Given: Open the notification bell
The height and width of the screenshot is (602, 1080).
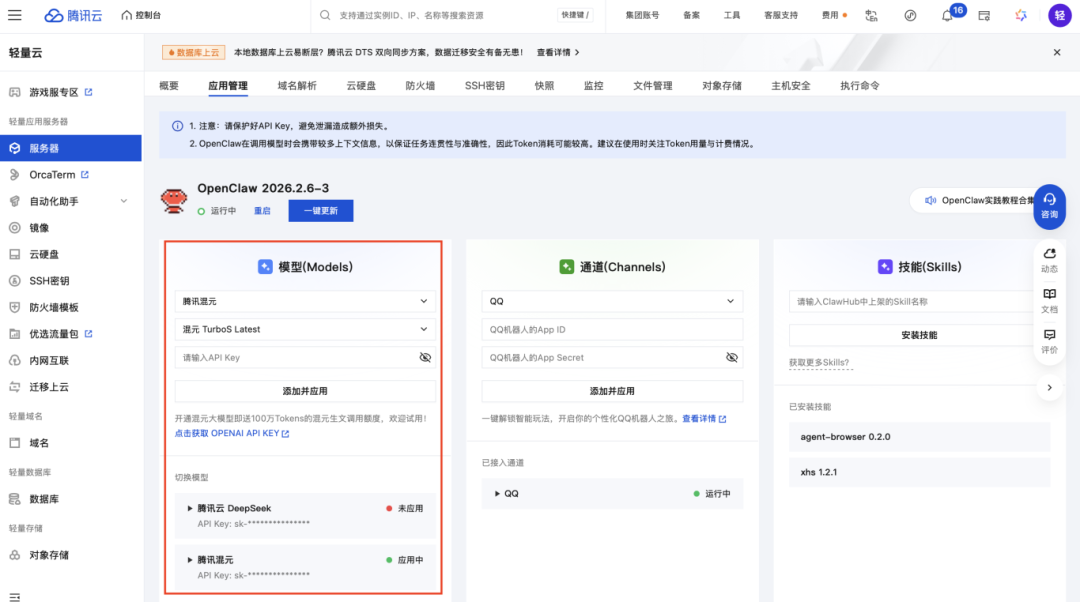Looking at the screenshot, I should tap(947, 15).
